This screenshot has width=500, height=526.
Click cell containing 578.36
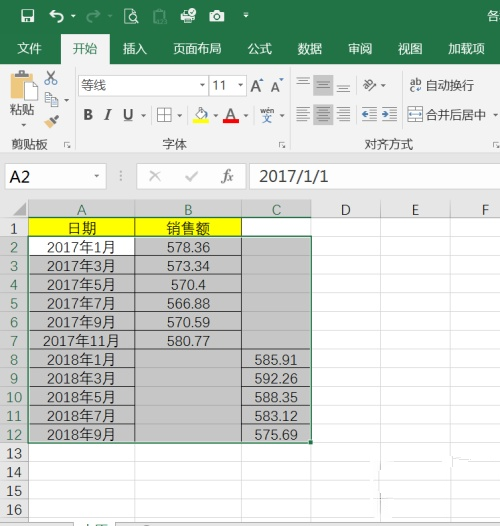point(188,247)
